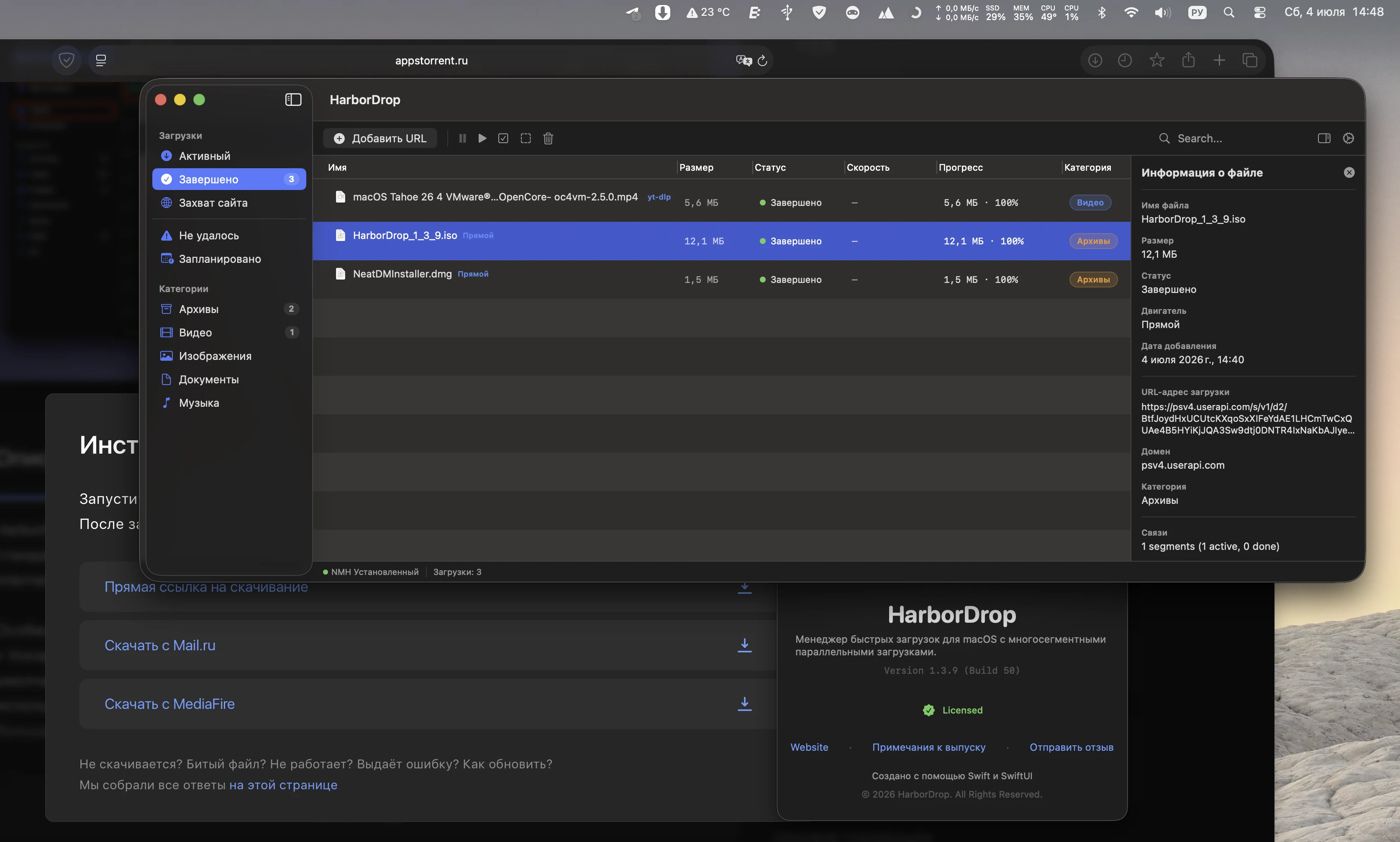
Task: Open a new Safari tab with plus icon
Action: 1219,60
